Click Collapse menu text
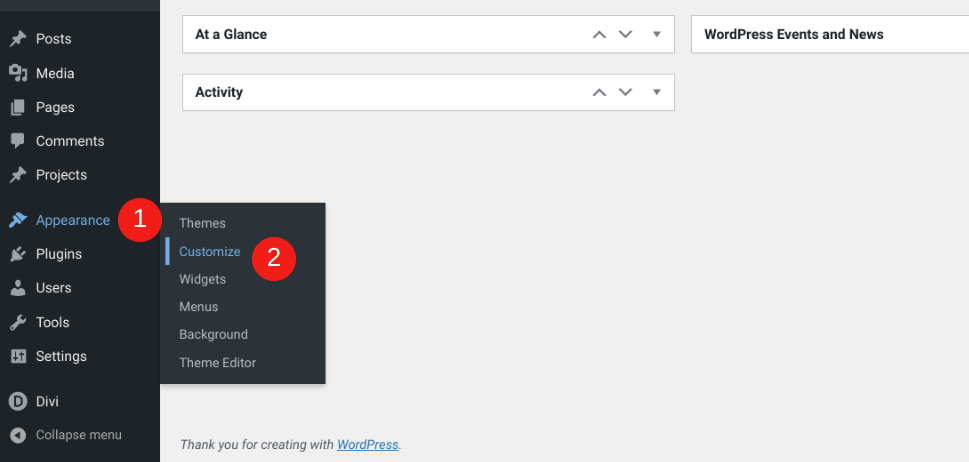This screenshot has width=969, height=462. coord(78,435)
